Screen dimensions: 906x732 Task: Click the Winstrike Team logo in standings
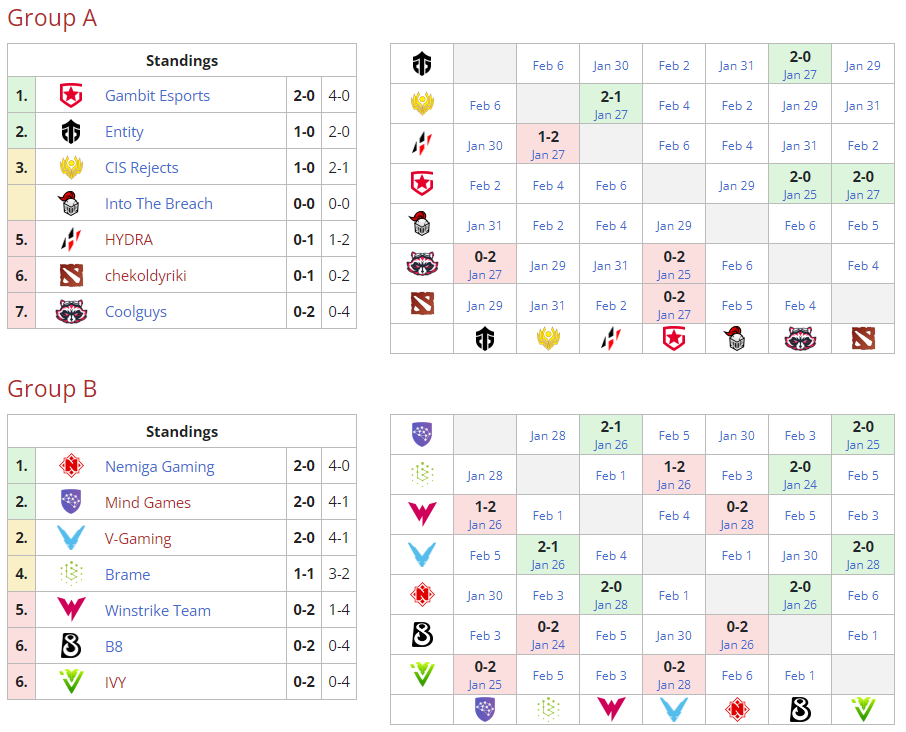click(71, 610)
